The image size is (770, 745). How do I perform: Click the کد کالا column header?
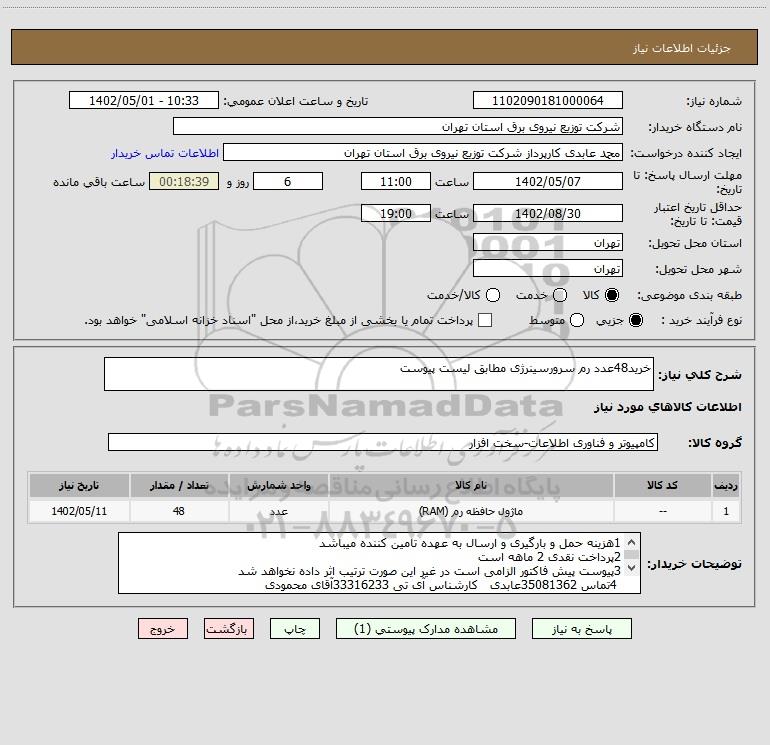click(x=662, y=485)
